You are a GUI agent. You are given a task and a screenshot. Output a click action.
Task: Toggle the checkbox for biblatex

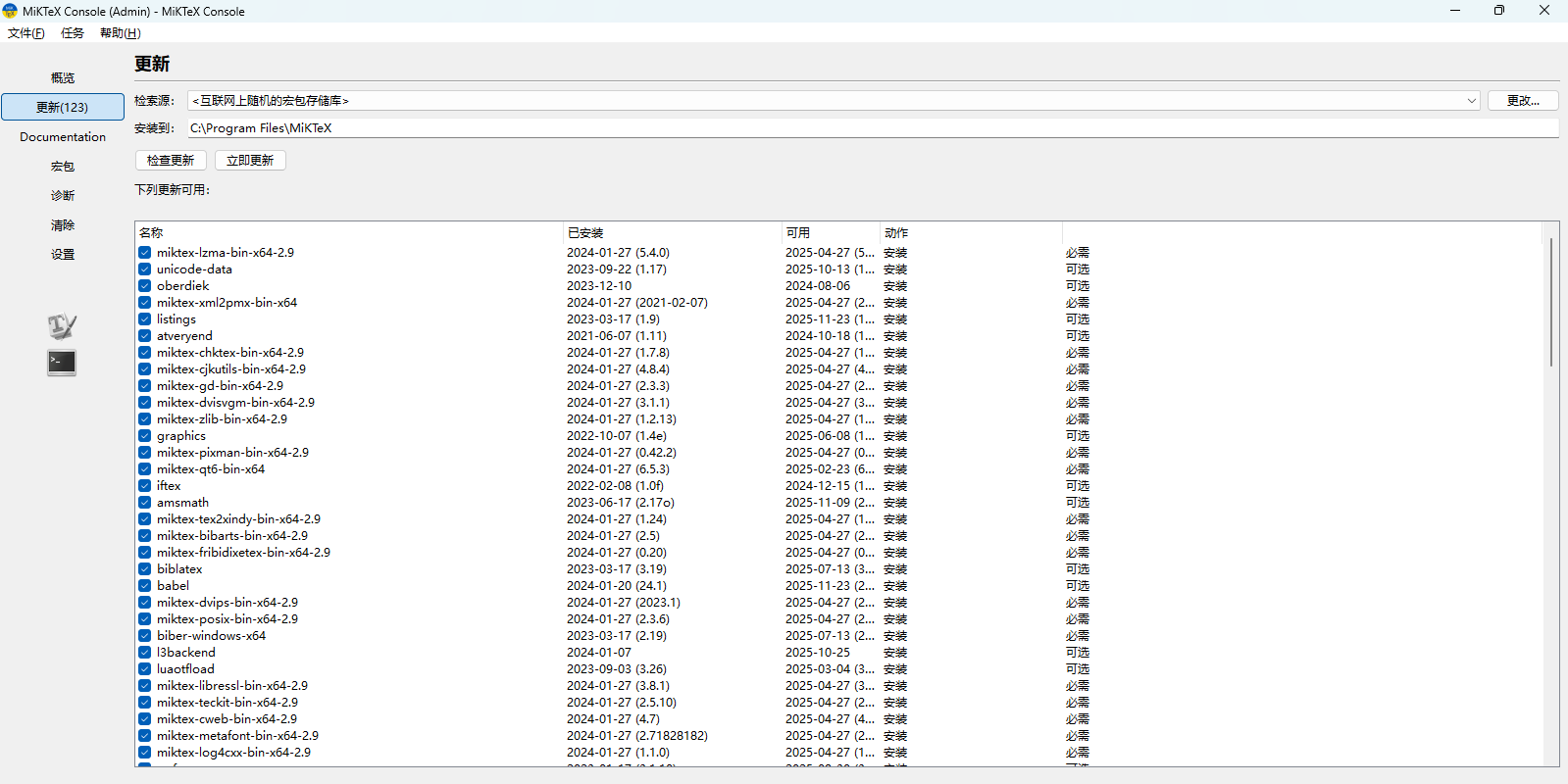tap(145, 569)
